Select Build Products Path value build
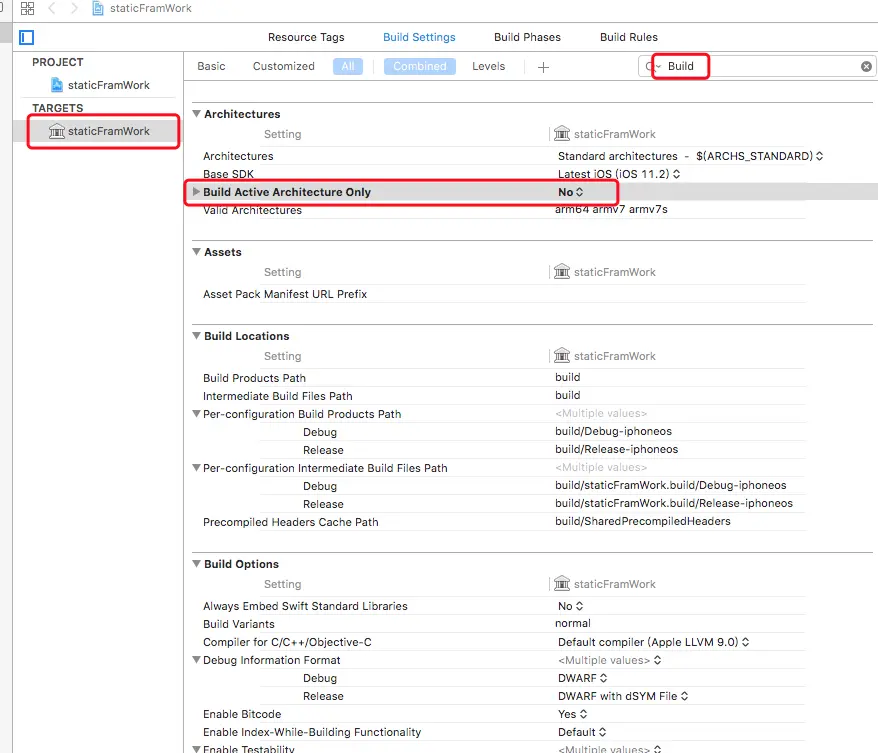The width and height of the screenshot is (878, 753). pos(567,377)
